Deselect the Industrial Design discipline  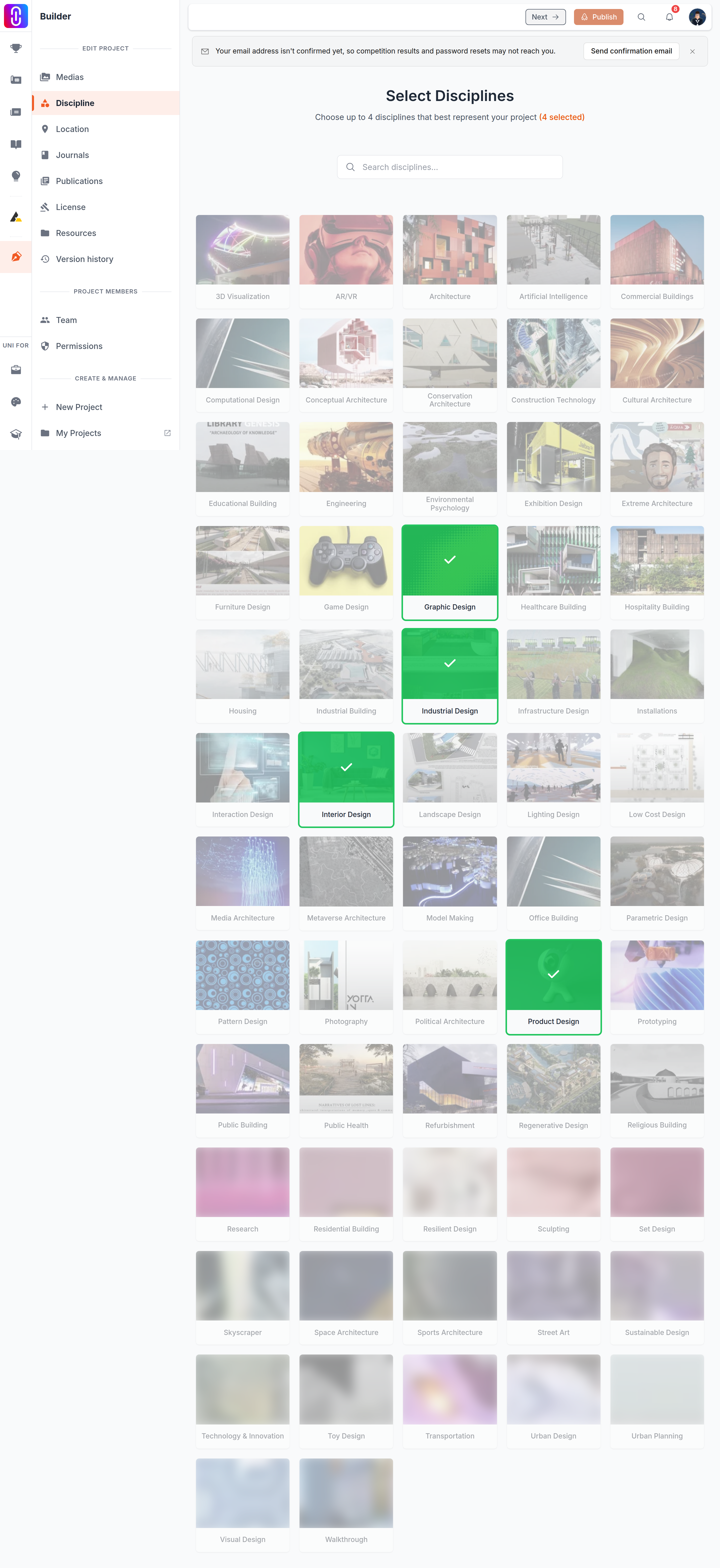(x=450, y=676)
